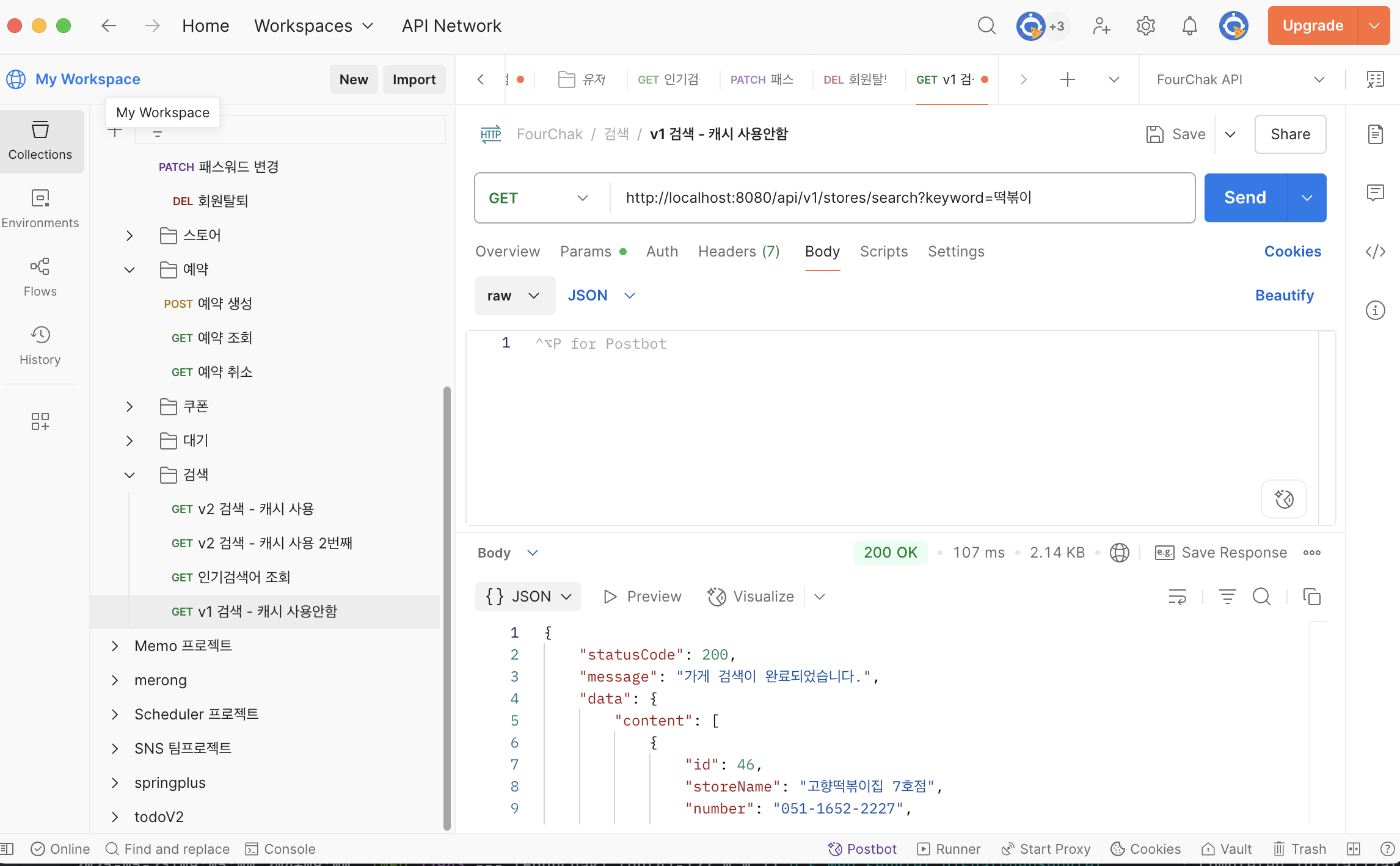1400x866 pixels.
Task: Open the Environments sidebar panel
Action: point(40,208)
